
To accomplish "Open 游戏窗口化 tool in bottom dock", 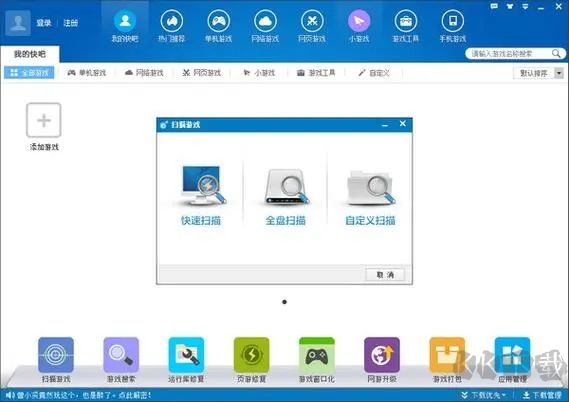I will pos(317,360).
